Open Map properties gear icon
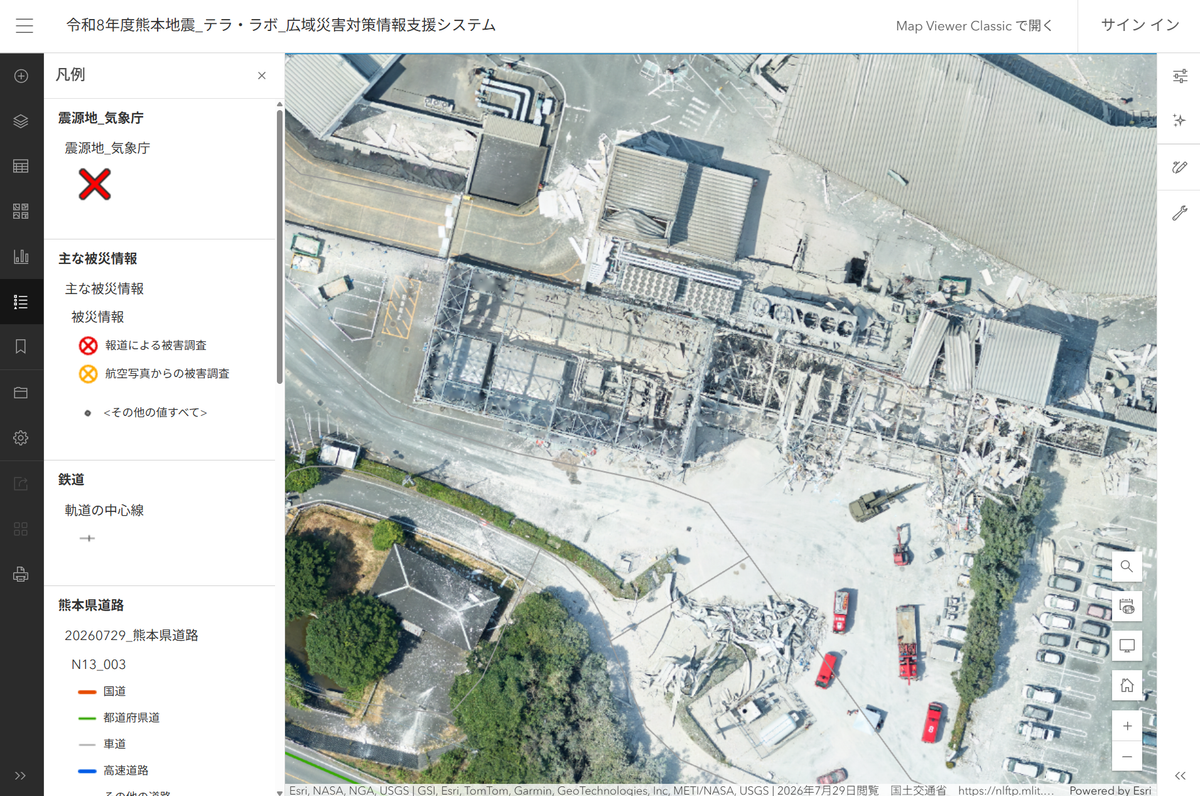The image size is (1200, 796). pos(21,438)
